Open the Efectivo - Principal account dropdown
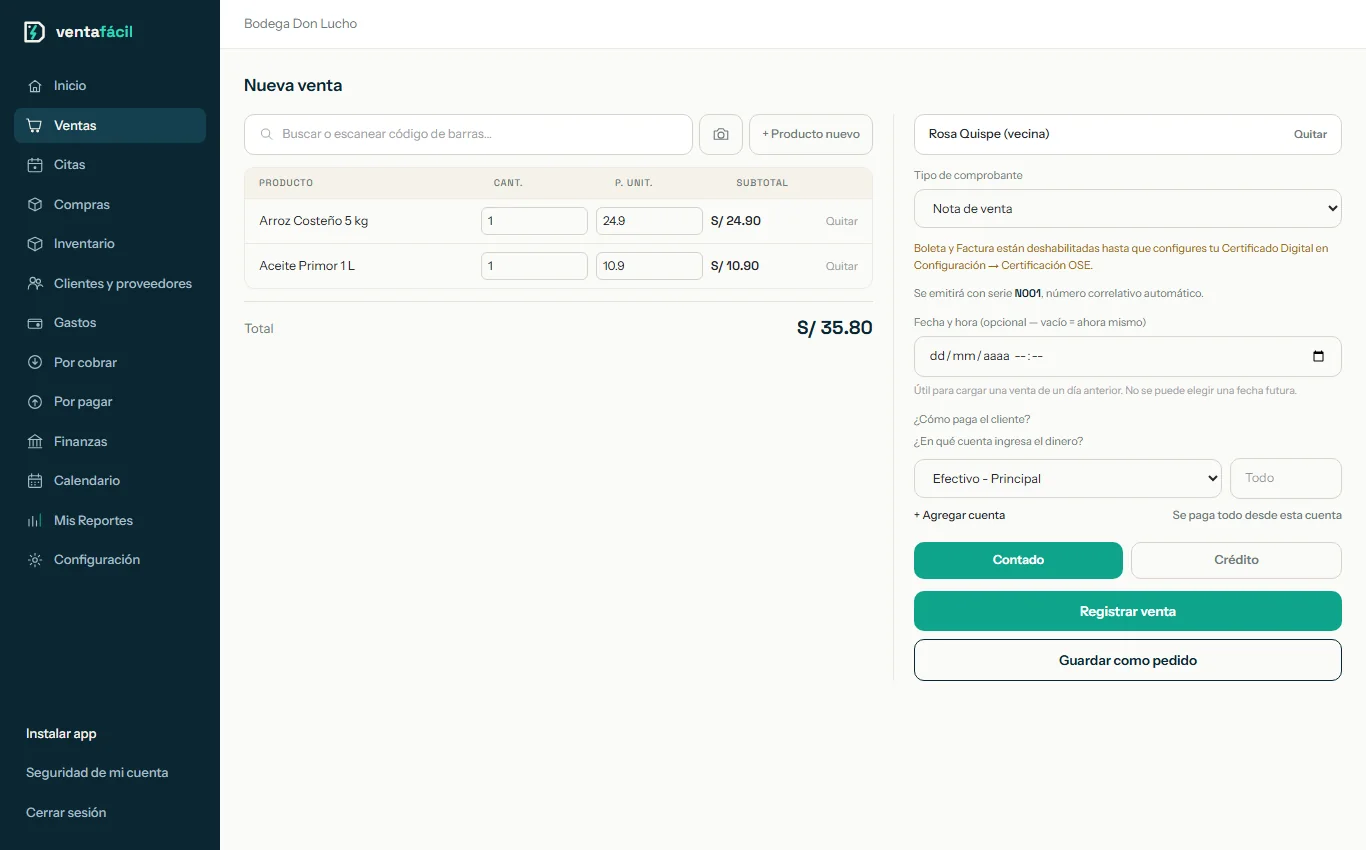 pyautogui.click(x=1068, y=479)
